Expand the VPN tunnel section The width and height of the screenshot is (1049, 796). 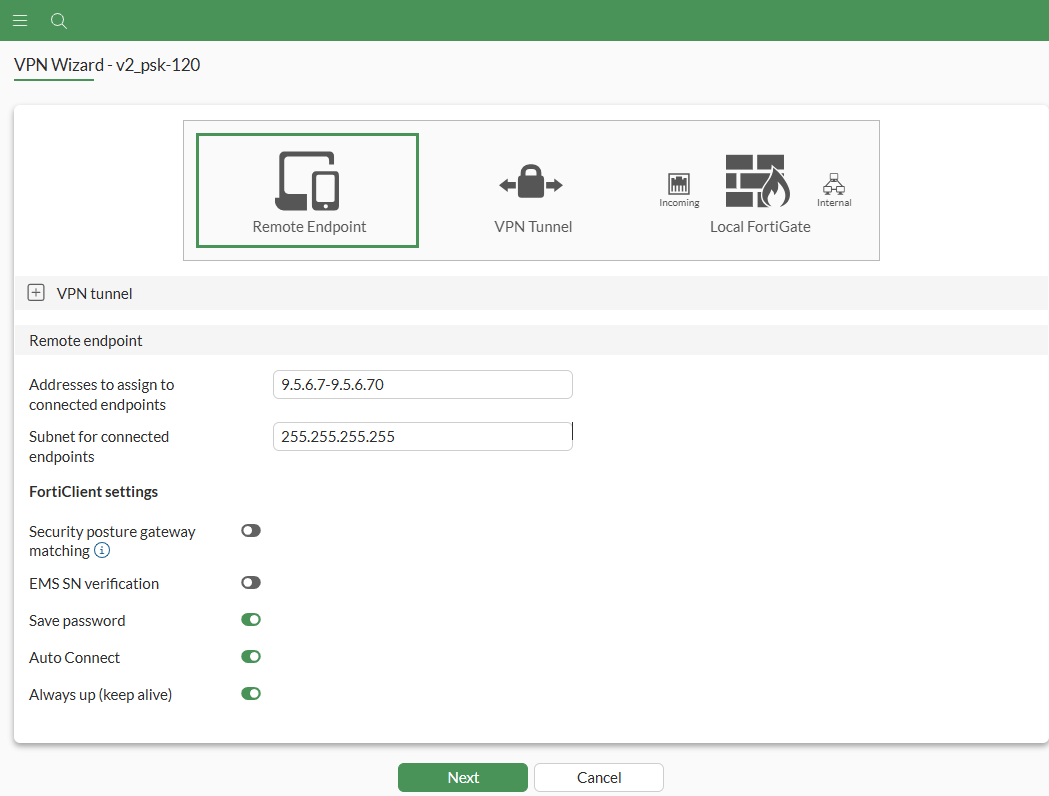click(x=36, y=292)
